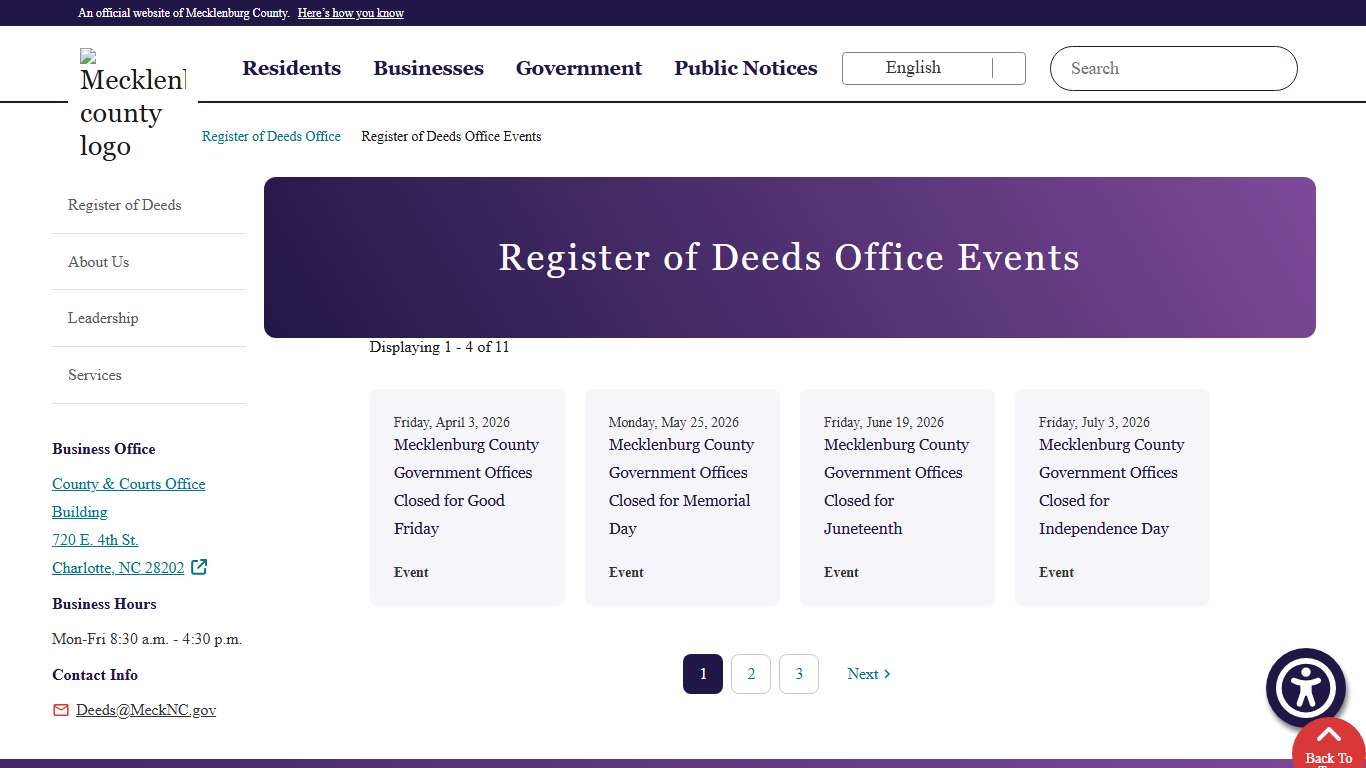Click inside the Search field
Screen dimensions: 1366x768
pyautogui.click(x=1173, y=68)
